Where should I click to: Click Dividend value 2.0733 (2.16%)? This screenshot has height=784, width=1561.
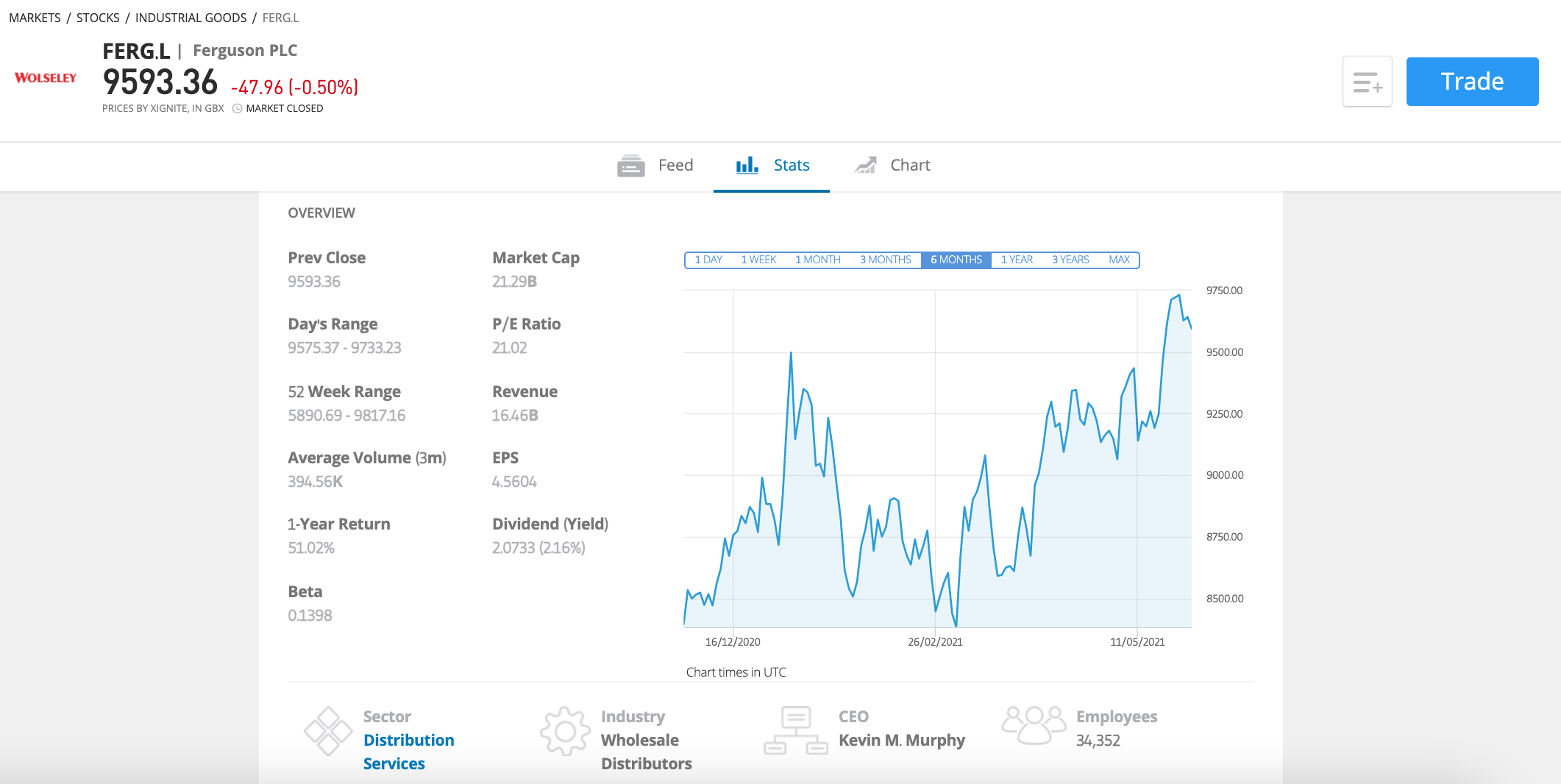click(538, 548)
